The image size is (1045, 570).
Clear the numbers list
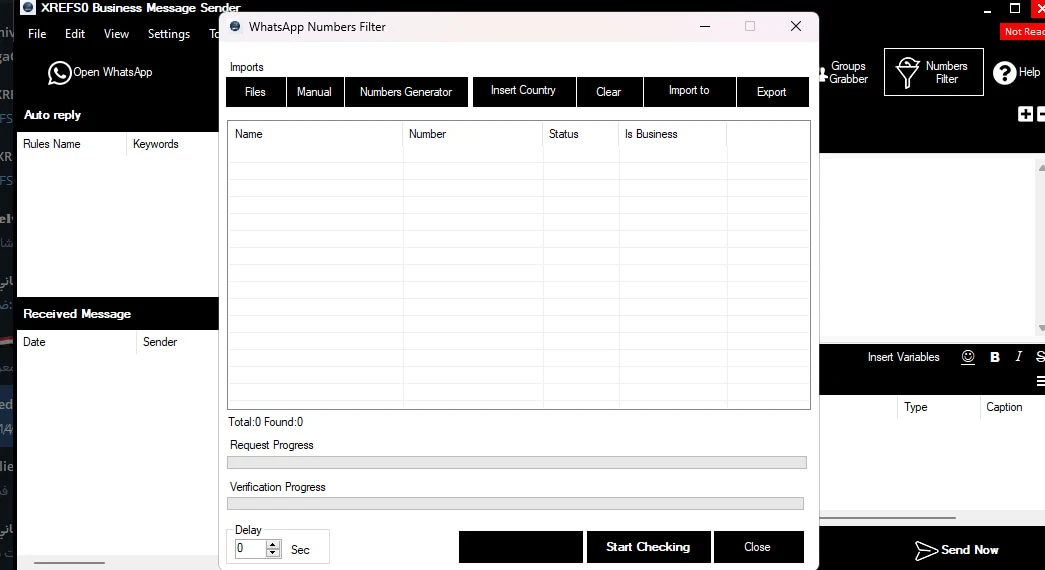point(609,92)
